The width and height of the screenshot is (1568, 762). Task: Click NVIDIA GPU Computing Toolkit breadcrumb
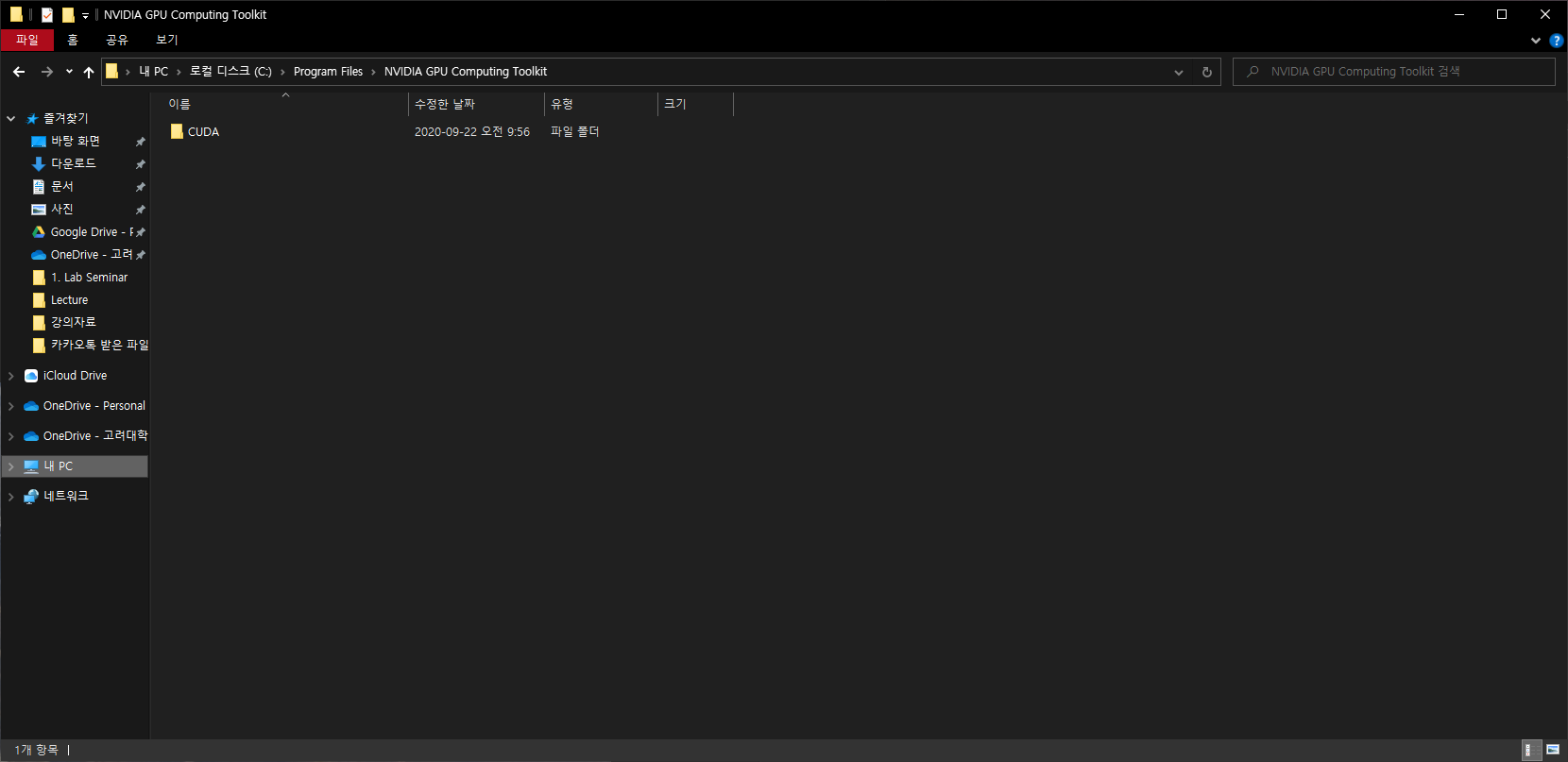pos(466,72)
